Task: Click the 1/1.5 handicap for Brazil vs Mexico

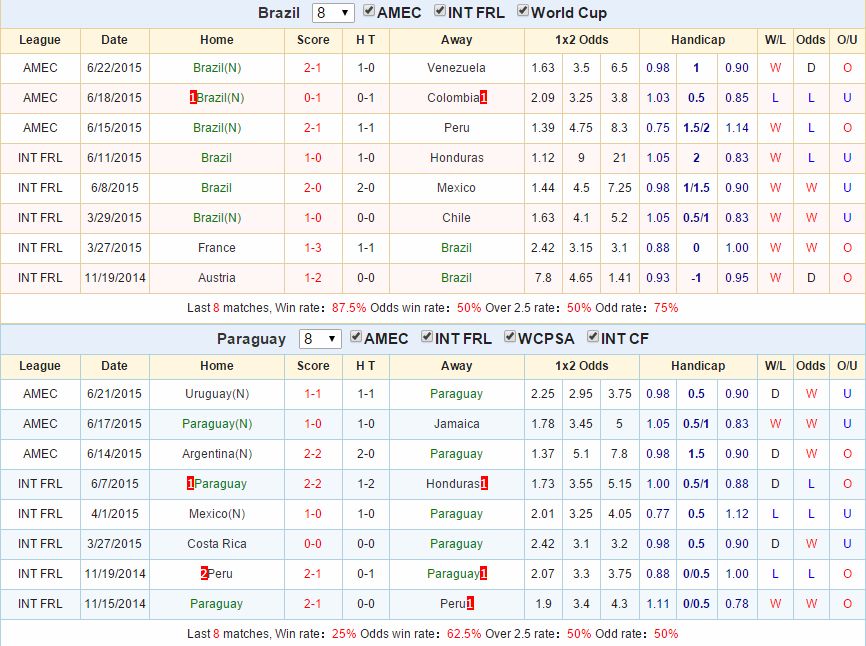Action: tap(696, 188)
